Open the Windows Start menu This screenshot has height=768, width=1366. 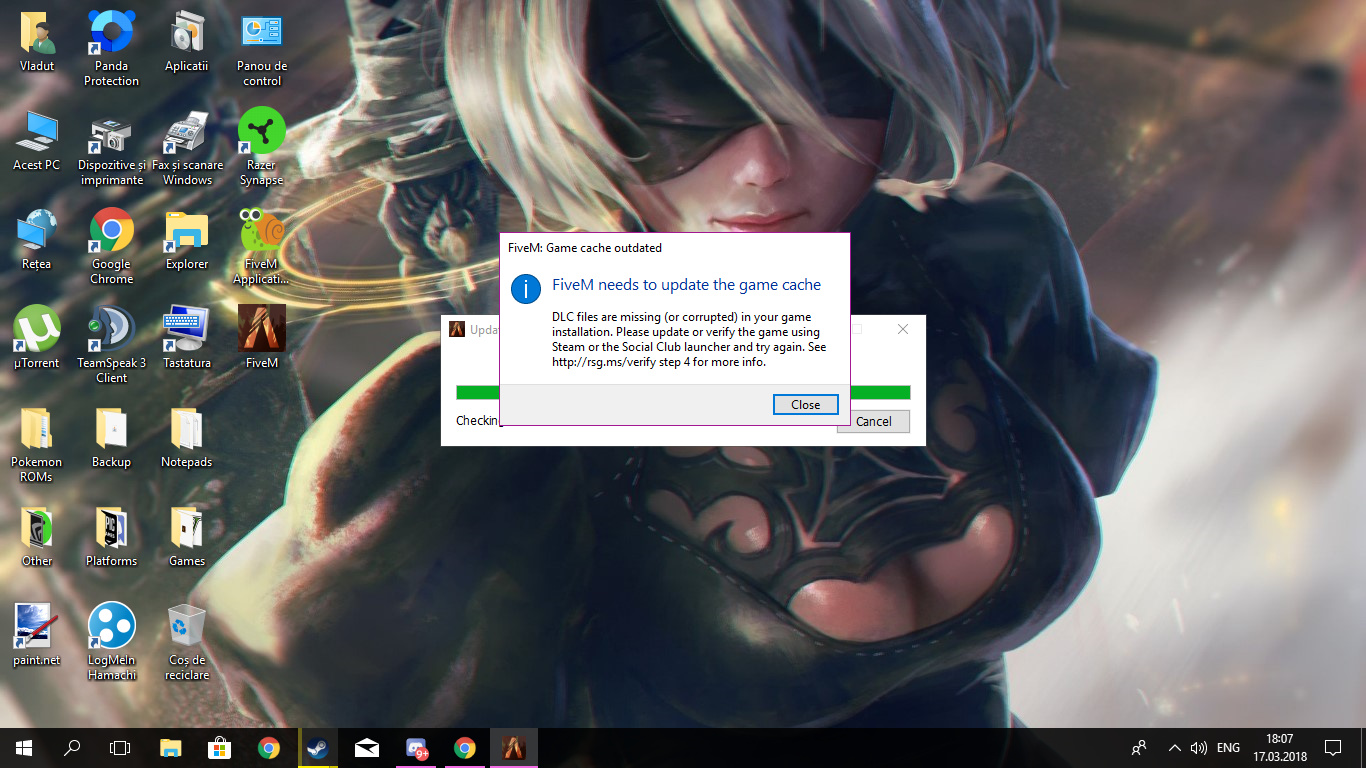pyautogui.click(x=24, y=748)
